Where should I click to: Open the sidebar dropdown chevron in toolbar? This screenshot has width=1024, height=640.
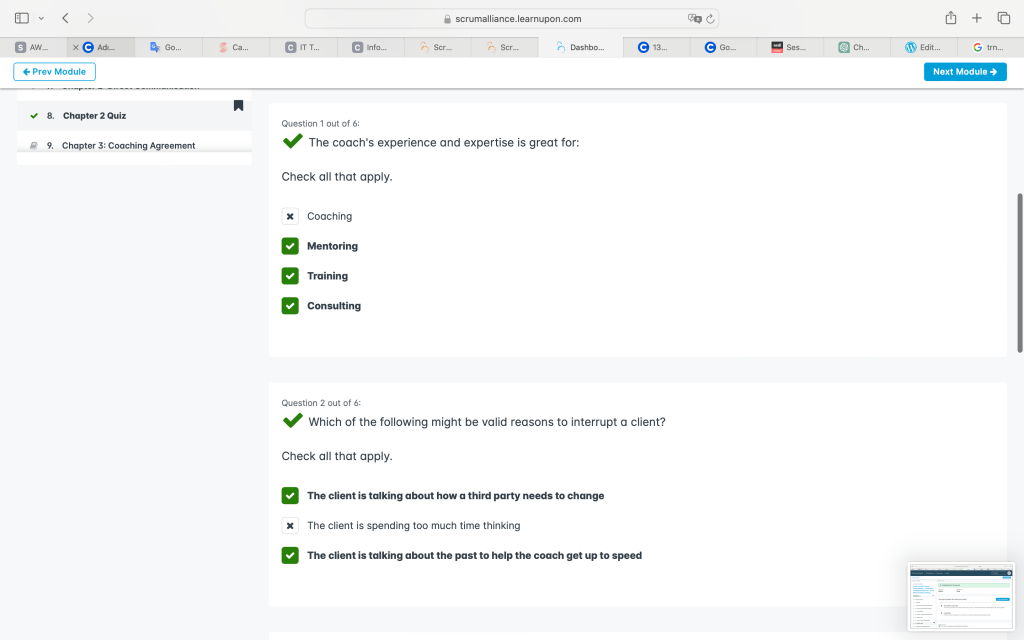pos(41,18)
